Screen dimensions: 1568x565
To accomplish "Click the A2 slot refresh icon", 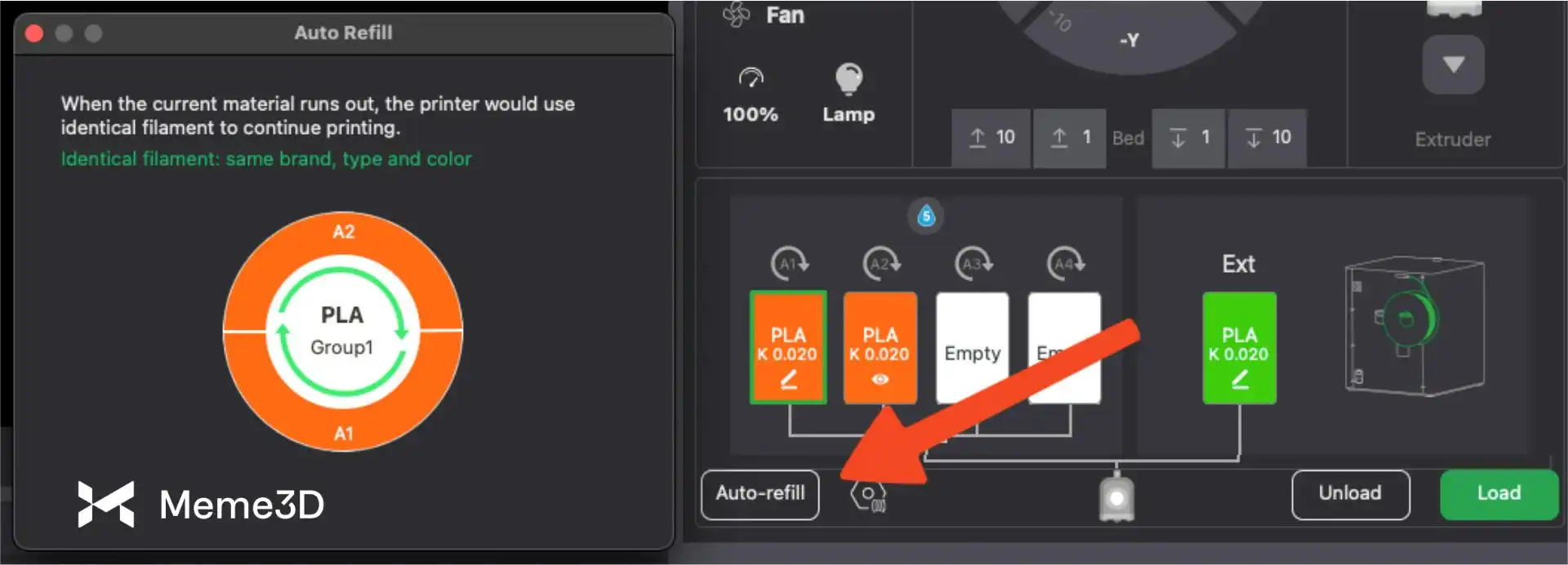I will (x=882, y=264).
